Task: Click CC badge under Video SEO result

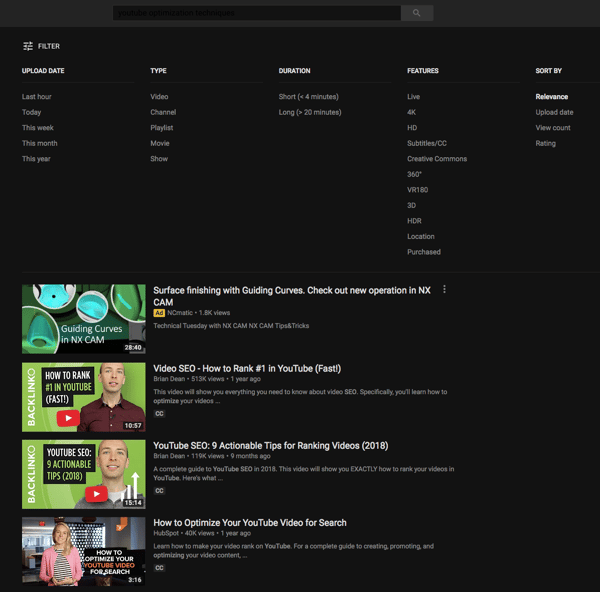Action: [159, 413]
